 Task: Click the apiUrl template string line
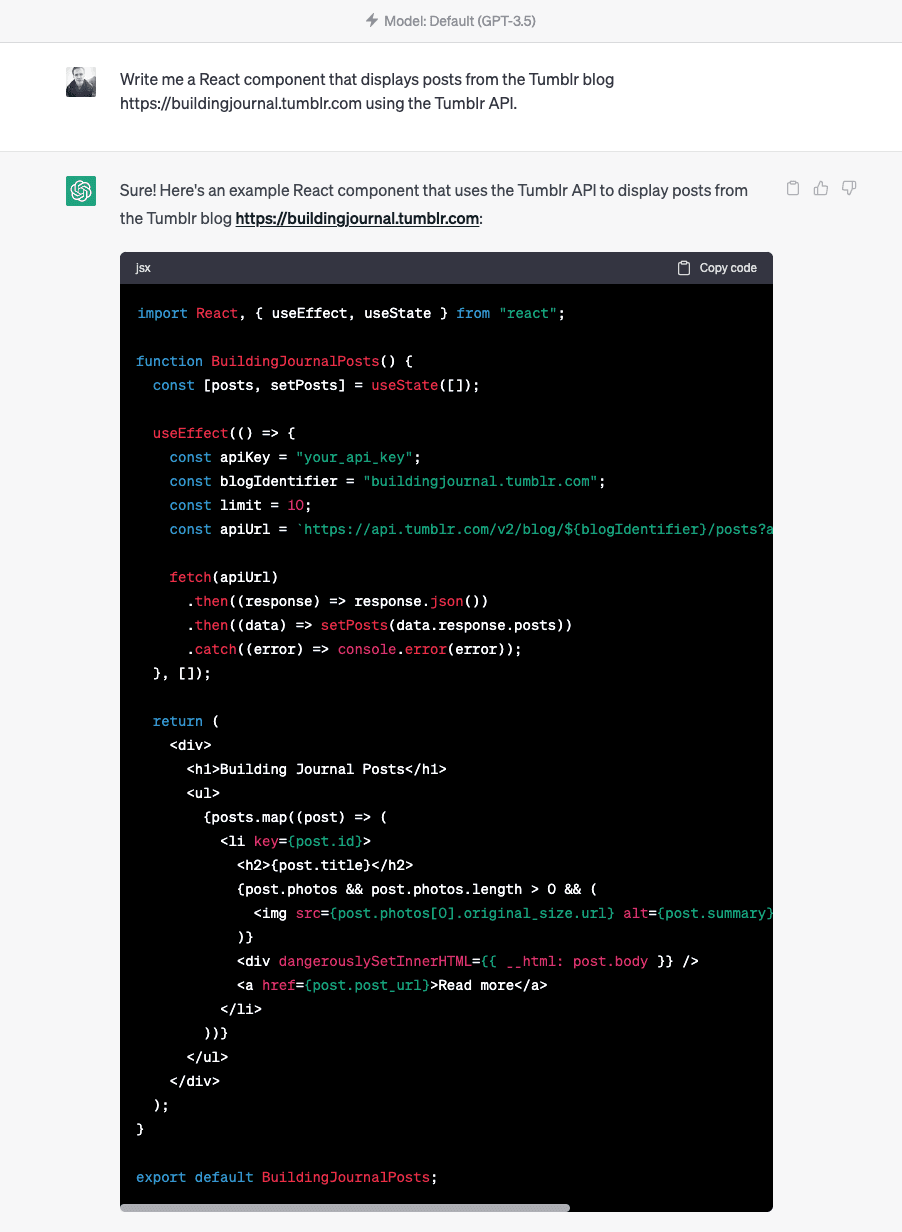point(471,529)
